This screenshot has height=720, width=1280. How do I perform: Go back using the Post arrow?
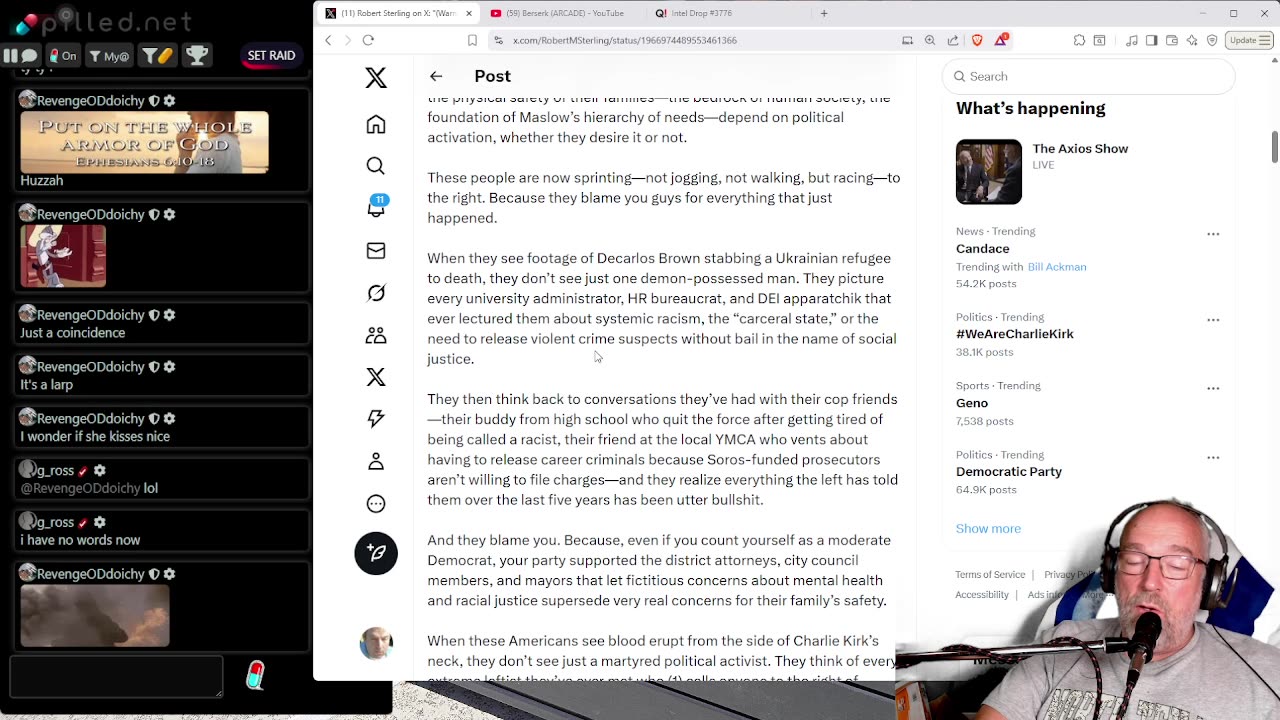click(x=436, y=76)
